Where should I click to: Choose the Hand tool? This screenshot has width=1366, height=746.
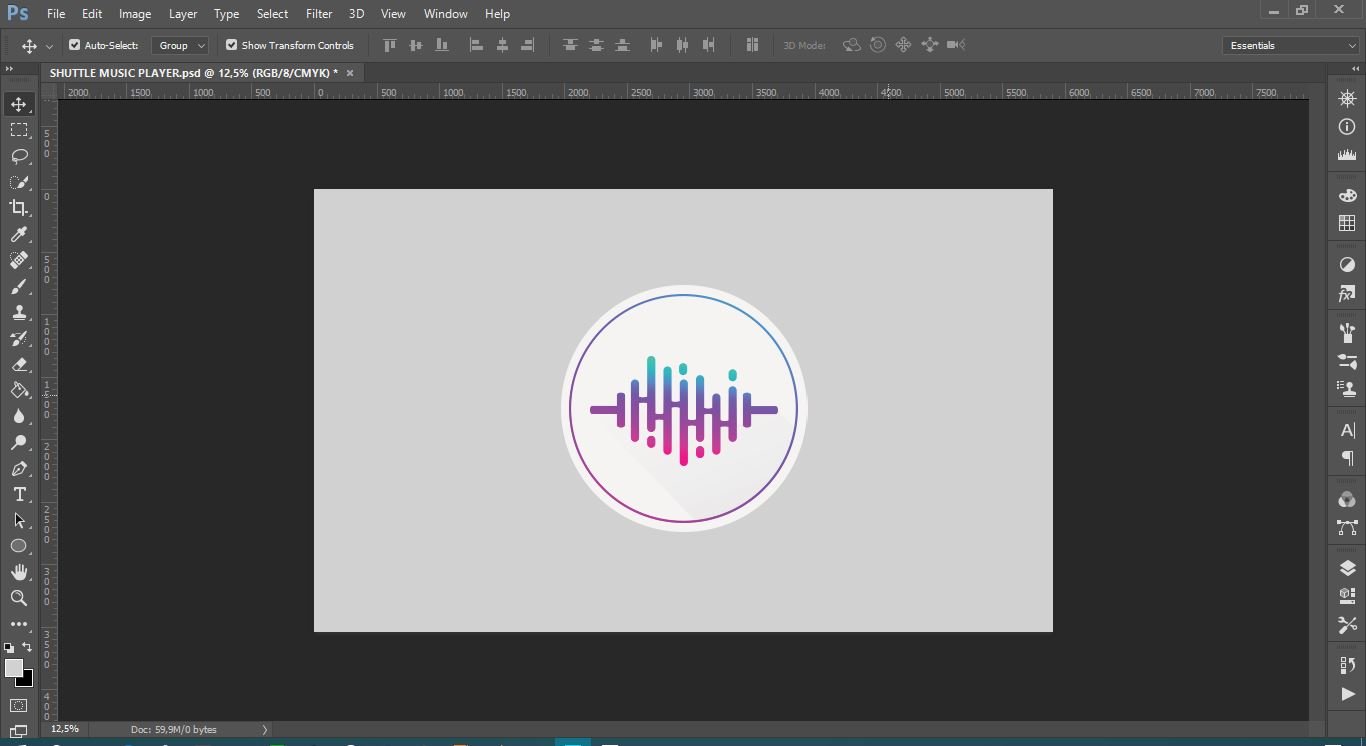click(19, 572)
